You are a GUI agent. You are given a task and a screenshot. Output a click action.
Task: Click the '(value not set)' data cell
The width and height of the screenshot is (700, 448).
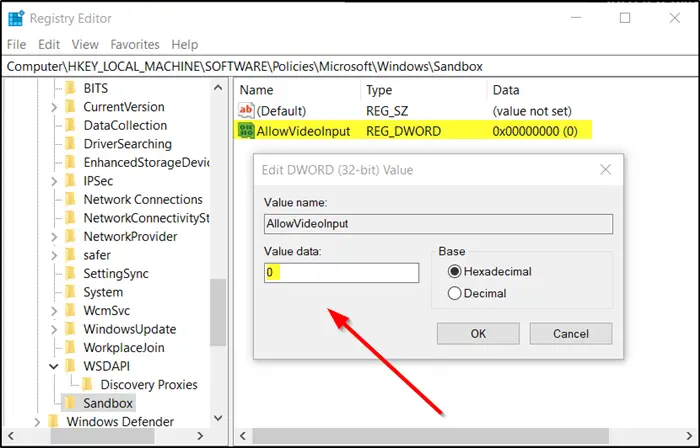click(x=532, y=111)
